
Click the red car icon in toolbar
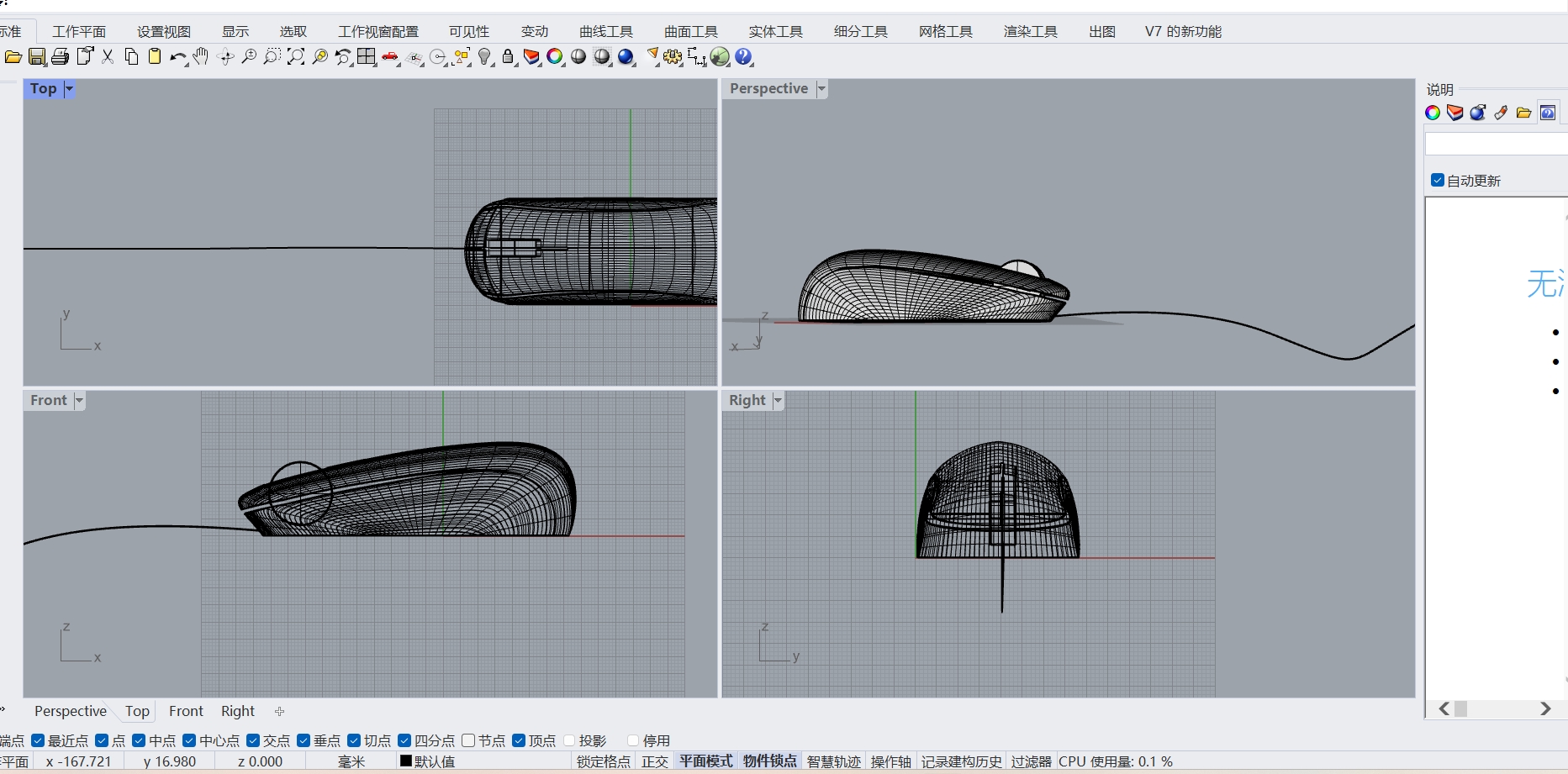[390, 57]
